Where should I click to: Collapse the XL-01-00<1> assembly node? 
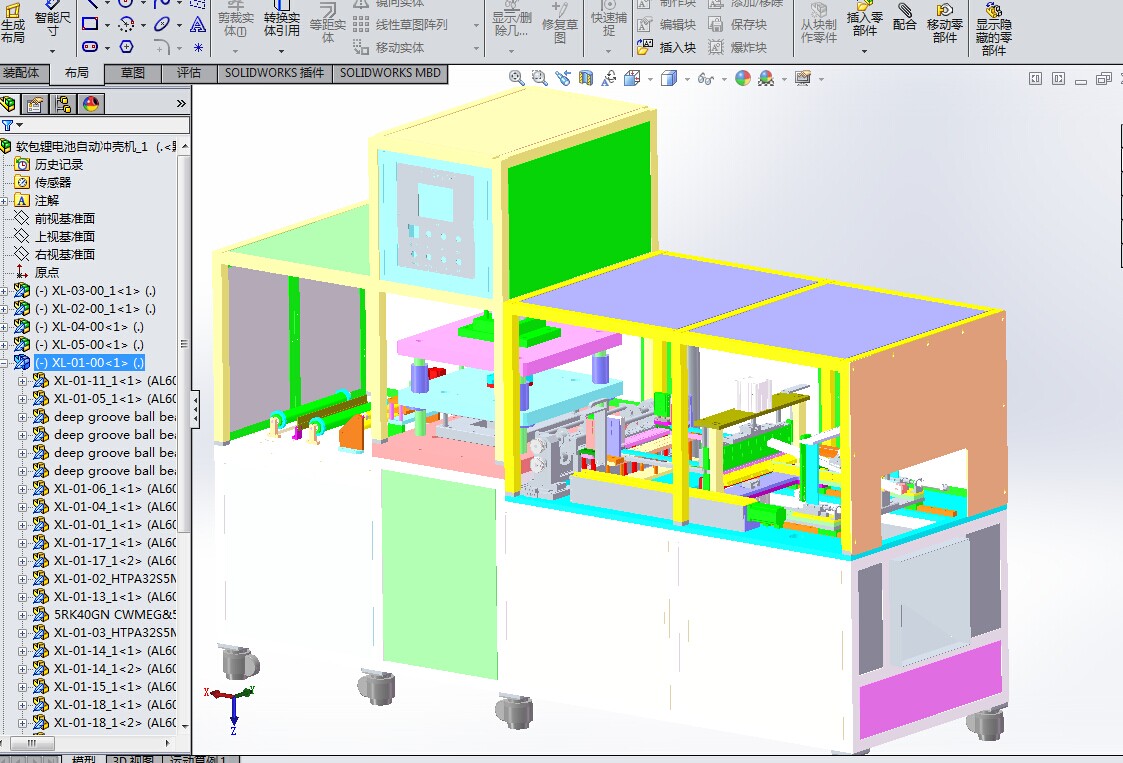tap(5, 362)
